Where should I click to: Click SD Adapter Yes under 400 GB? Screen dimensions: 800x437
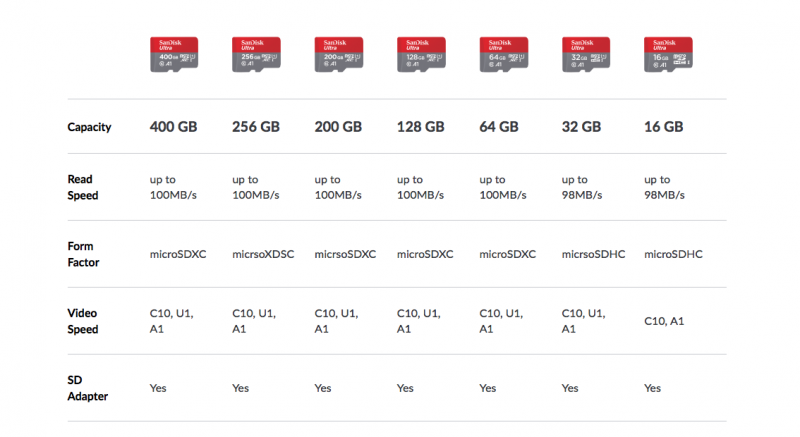click(x=158, y=388)
